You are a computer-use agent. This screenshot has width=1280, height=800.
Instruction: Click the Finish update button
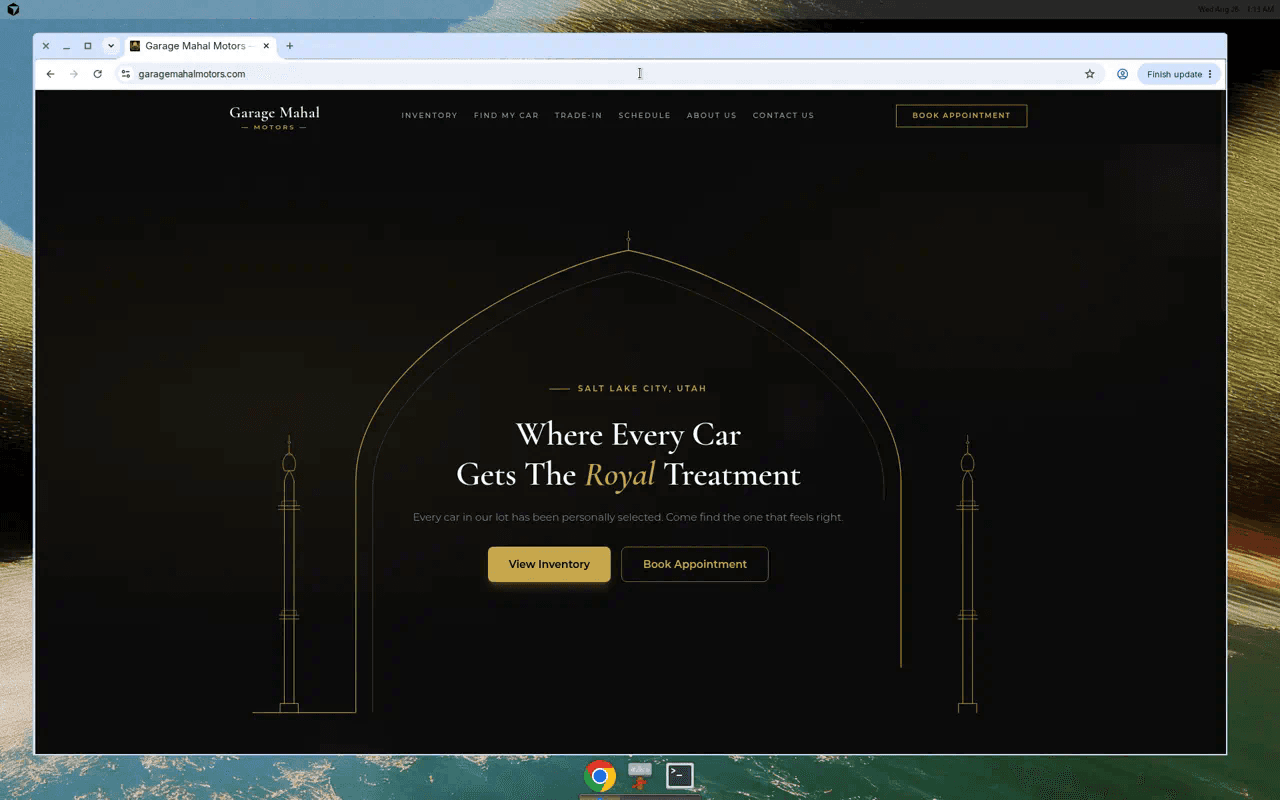tap(1180, 74)
